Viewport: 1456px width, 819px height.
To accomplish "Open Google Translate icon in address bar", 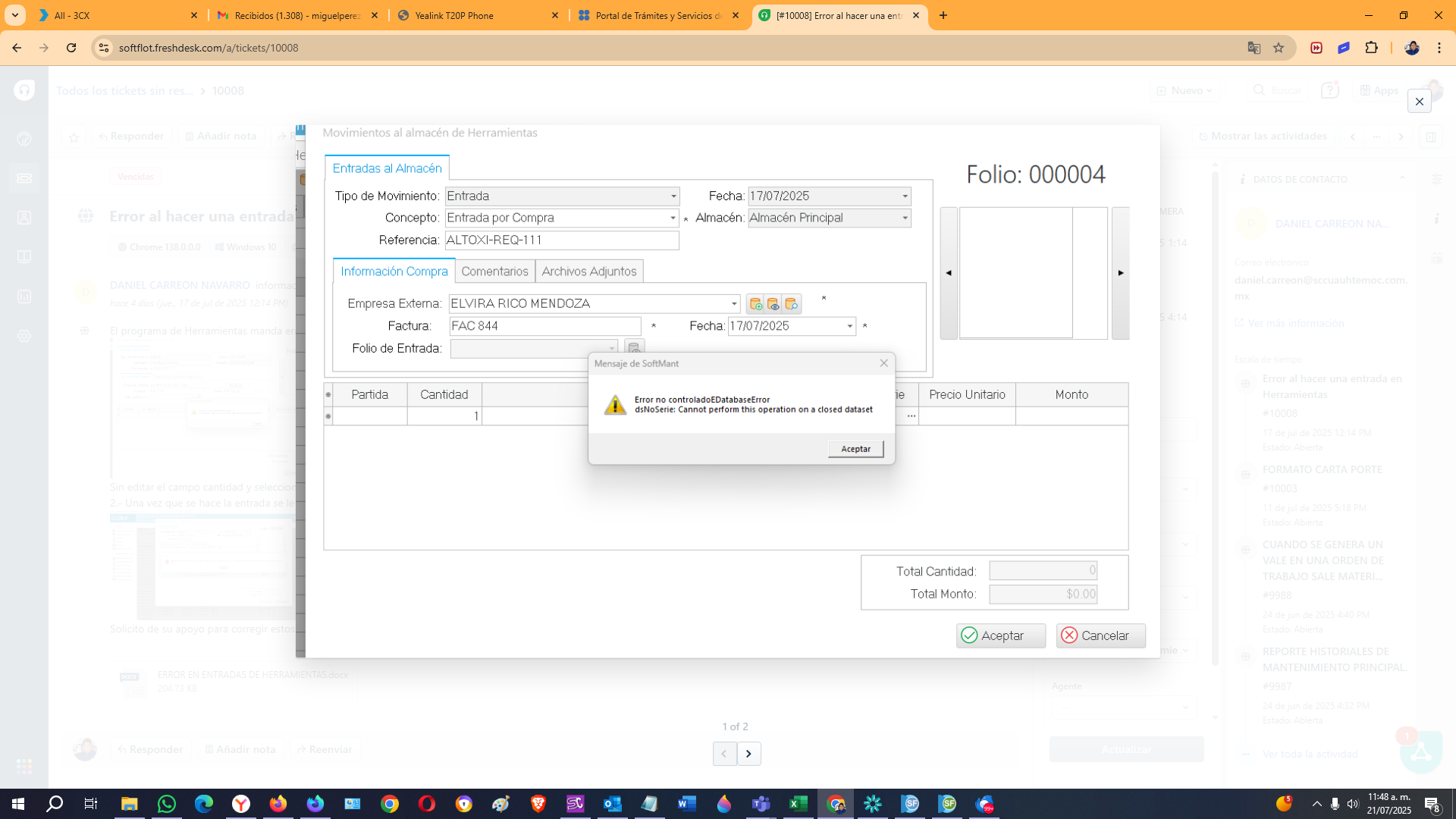I will pyautogui.click(x=1254, y=48).
